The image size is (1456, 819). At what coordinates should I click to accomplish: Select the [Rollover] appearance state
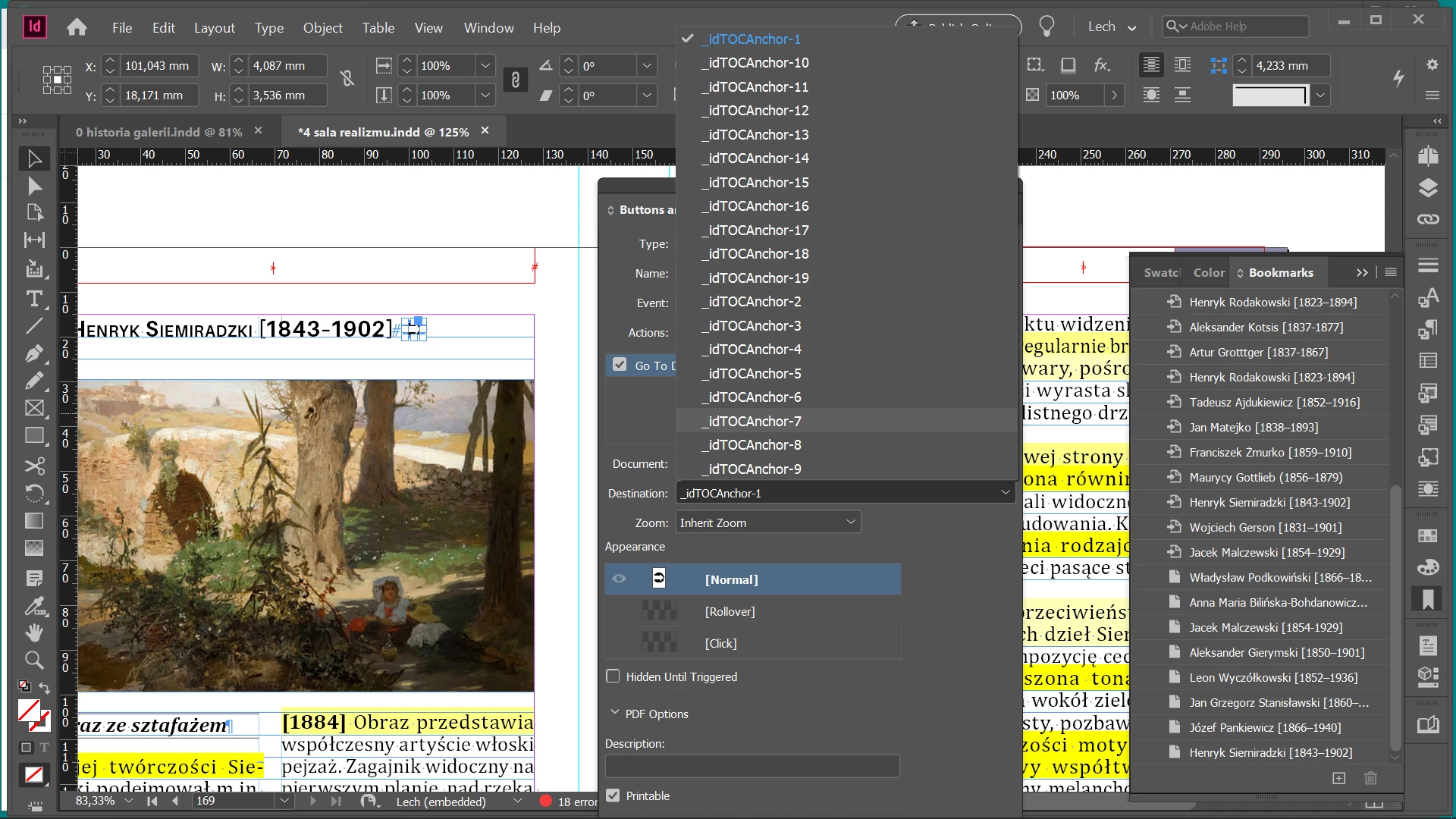coord(730,611)
